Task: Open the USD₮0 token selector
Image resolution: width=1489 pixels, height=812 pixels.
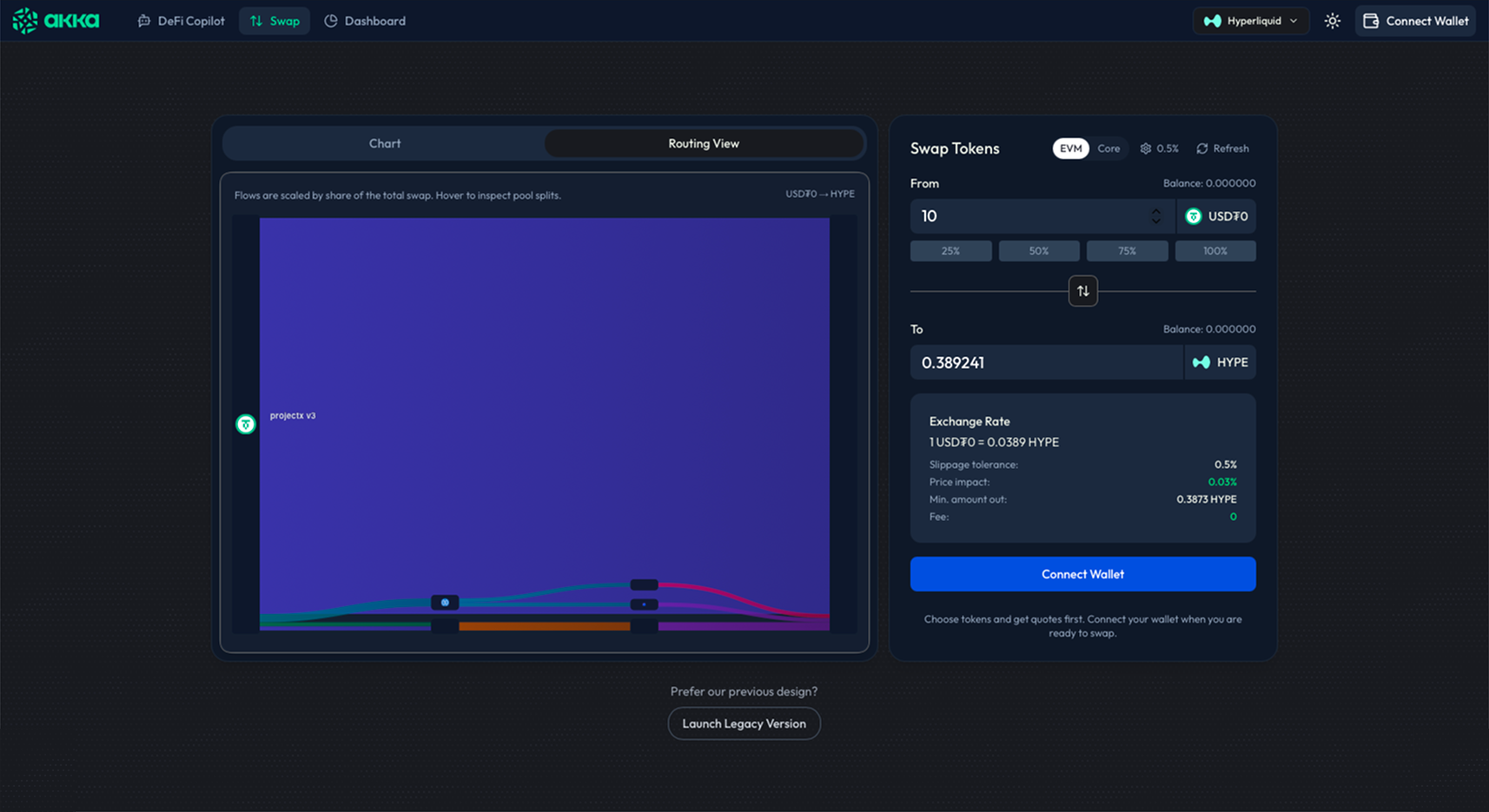Action: tap(1216, 216)
